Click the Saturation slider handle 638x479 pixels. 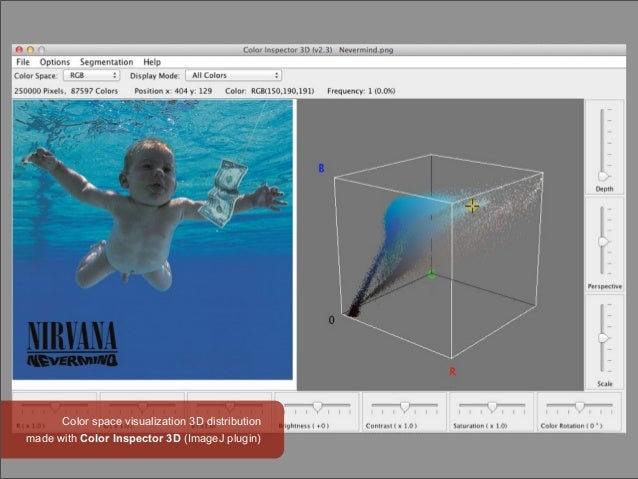tap(492, 406)
